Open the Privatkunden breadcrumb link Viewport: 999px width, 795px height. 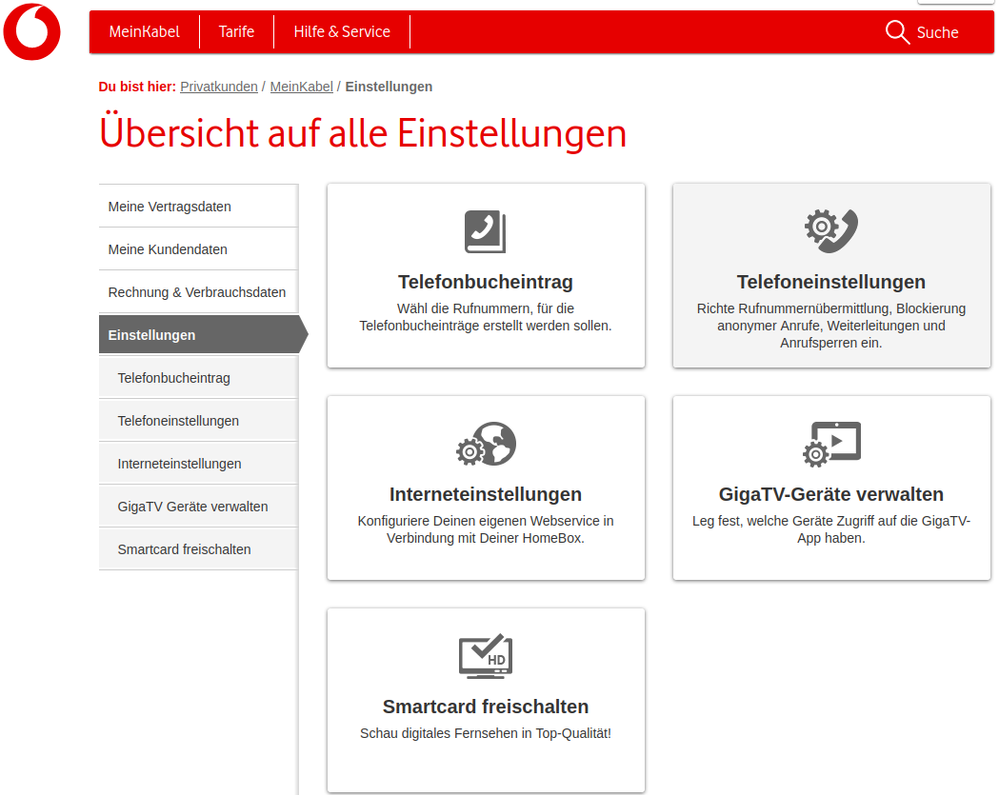[219, 86]
